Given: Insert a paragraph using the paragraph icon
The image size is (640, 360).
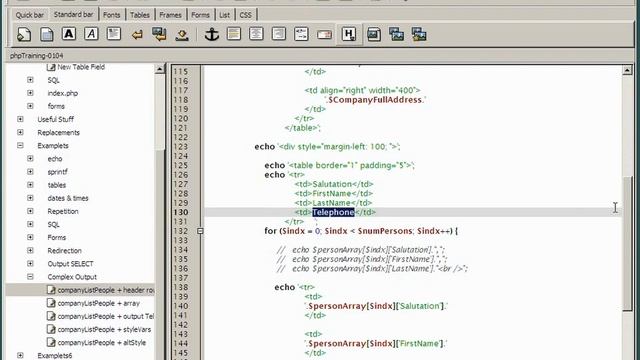Looking at the screenshot, I should [x=113, y=34].
